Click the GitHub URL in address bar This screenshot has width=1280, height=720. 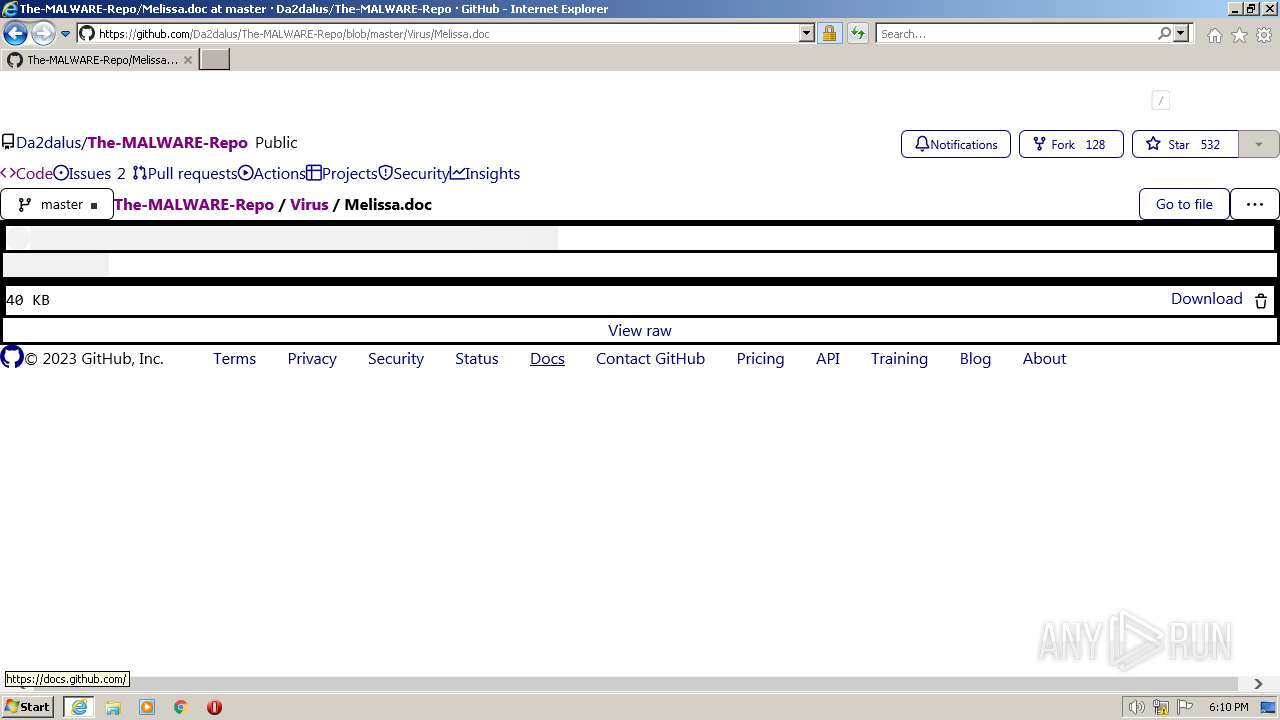(294, 34)
